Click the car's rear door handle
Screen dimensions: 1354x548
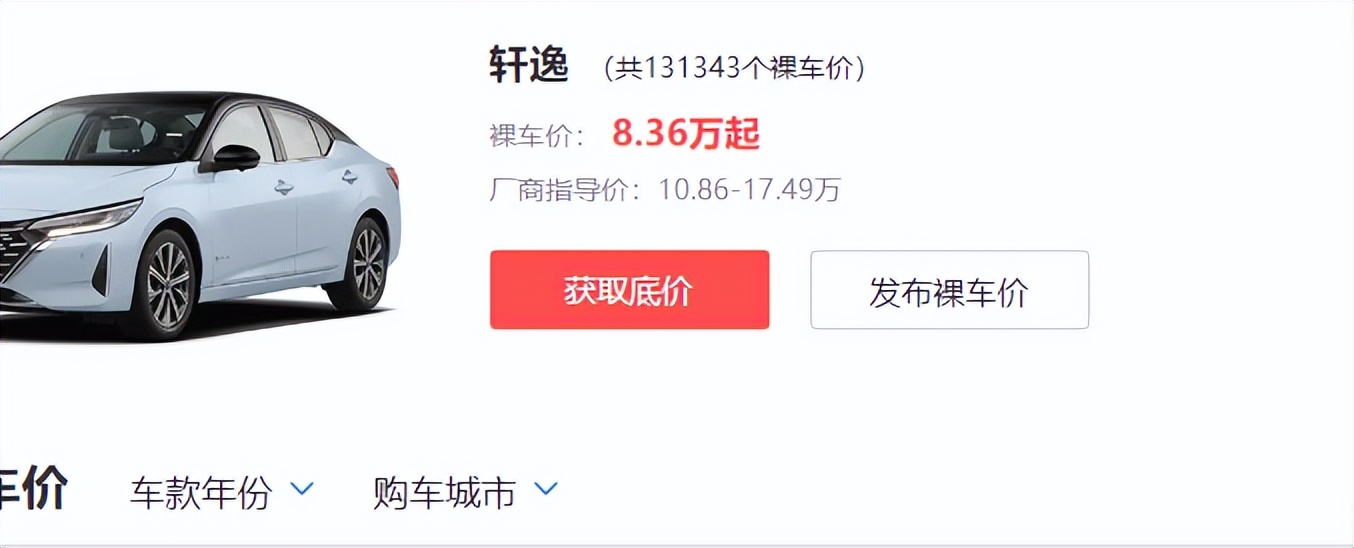pyautogui.click(x=348, y=176)
